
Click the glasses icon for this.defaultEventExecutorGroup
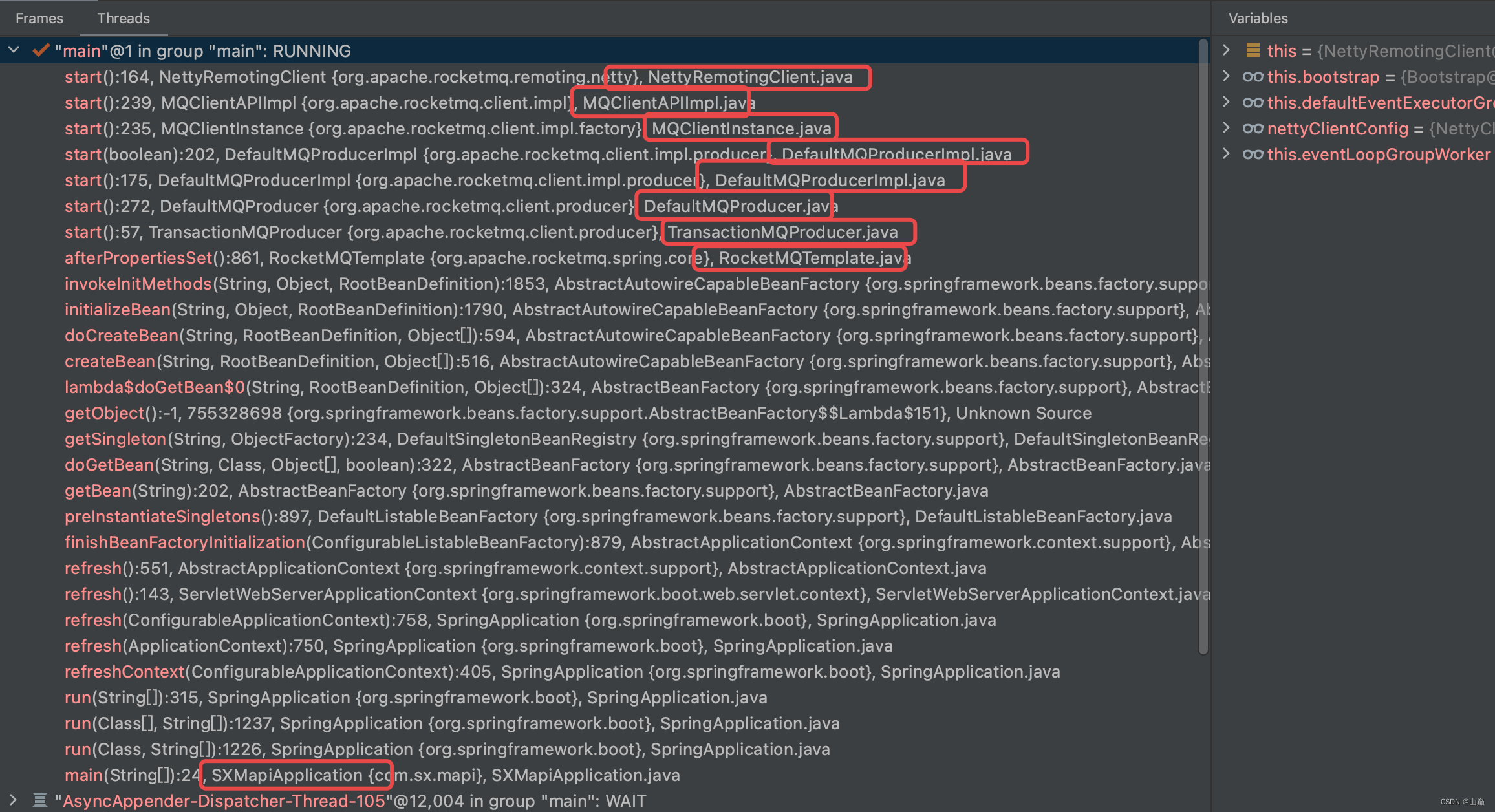coord(1253,103)
